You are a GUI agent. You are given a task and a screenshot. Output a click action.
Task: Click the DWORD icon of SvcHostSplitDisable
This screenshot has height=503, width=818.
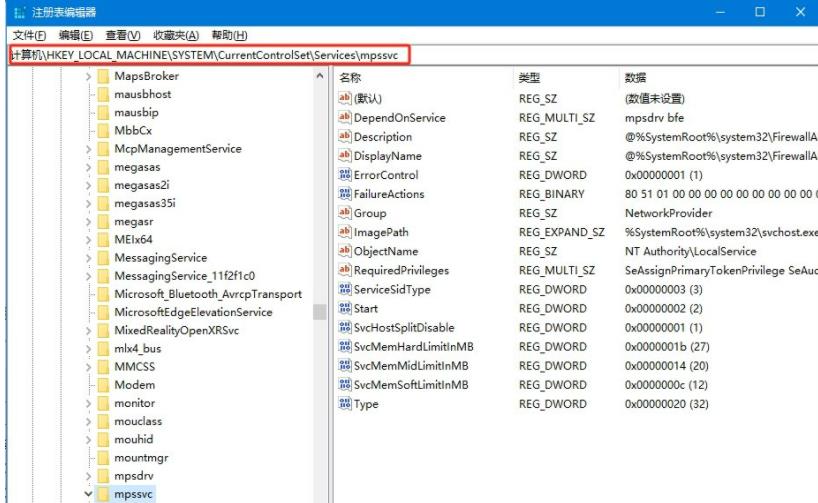[344, 327]
